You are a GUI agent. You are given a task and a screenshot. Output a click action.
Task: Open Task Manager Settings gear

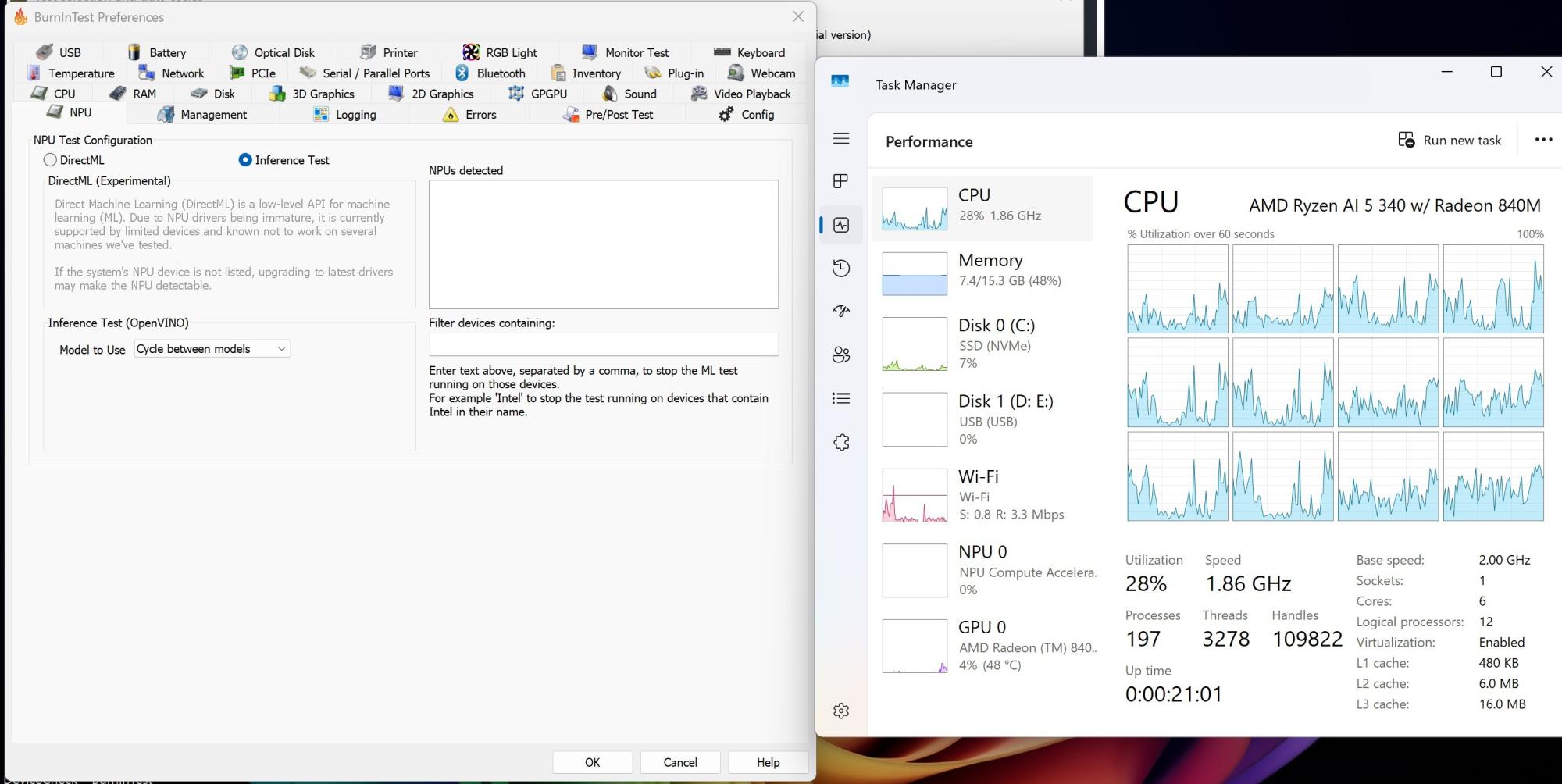pyautogui.click(x=841, y=711)
